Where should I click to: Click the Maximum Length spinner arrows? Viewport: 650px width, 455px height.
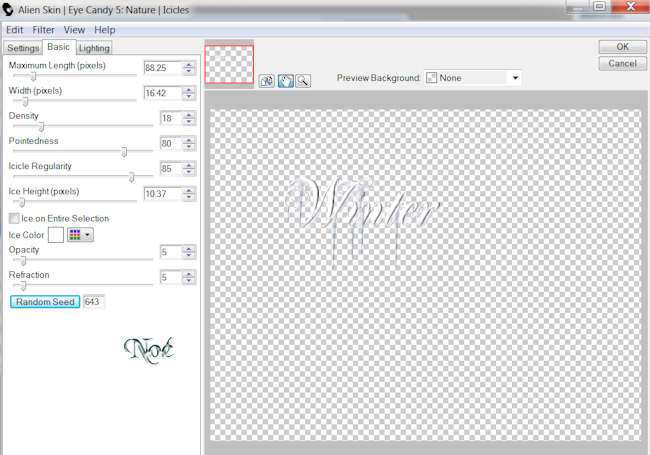[x=189, y=68]
